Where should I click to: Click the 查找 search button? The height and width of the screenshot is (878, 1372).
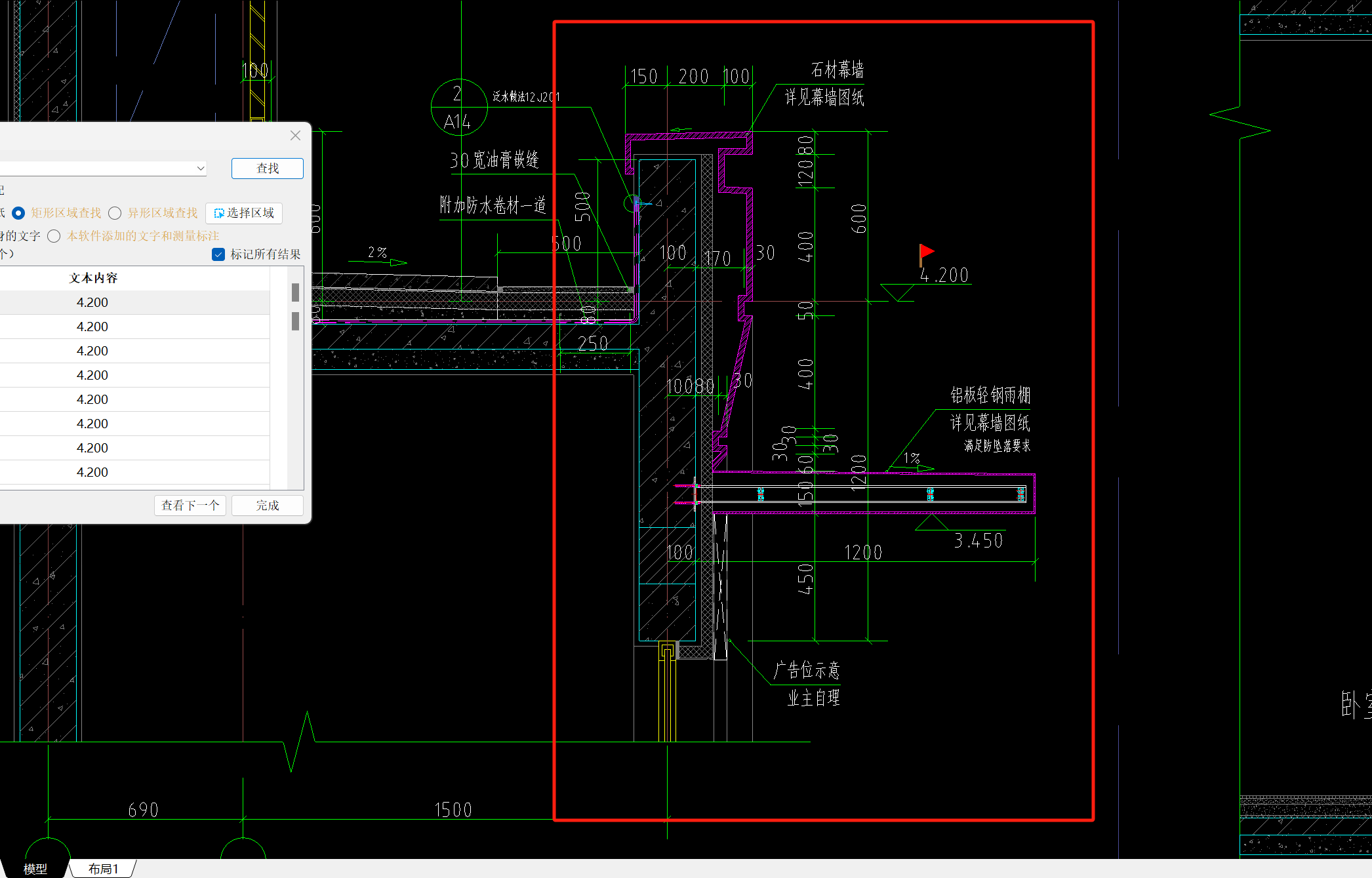[268, 169]
